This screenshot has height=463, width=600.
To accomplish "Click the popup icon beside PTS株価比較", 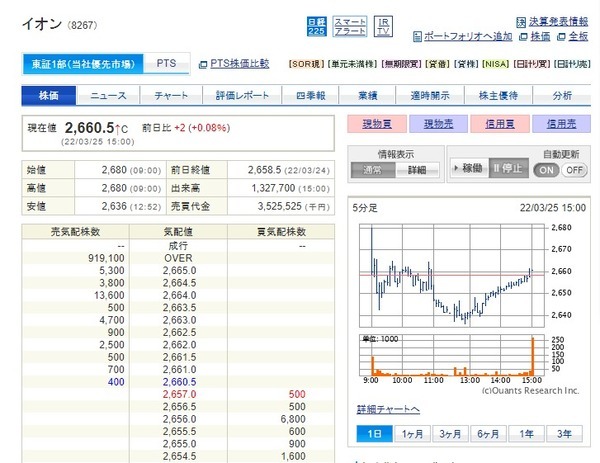I will (203, 65).
